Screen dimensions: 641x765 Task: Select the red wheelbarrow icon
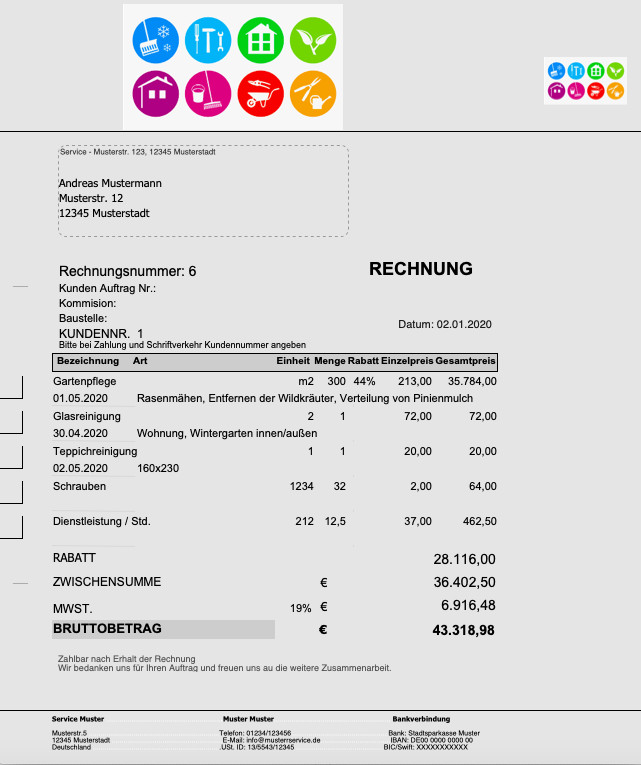point(260,94)
